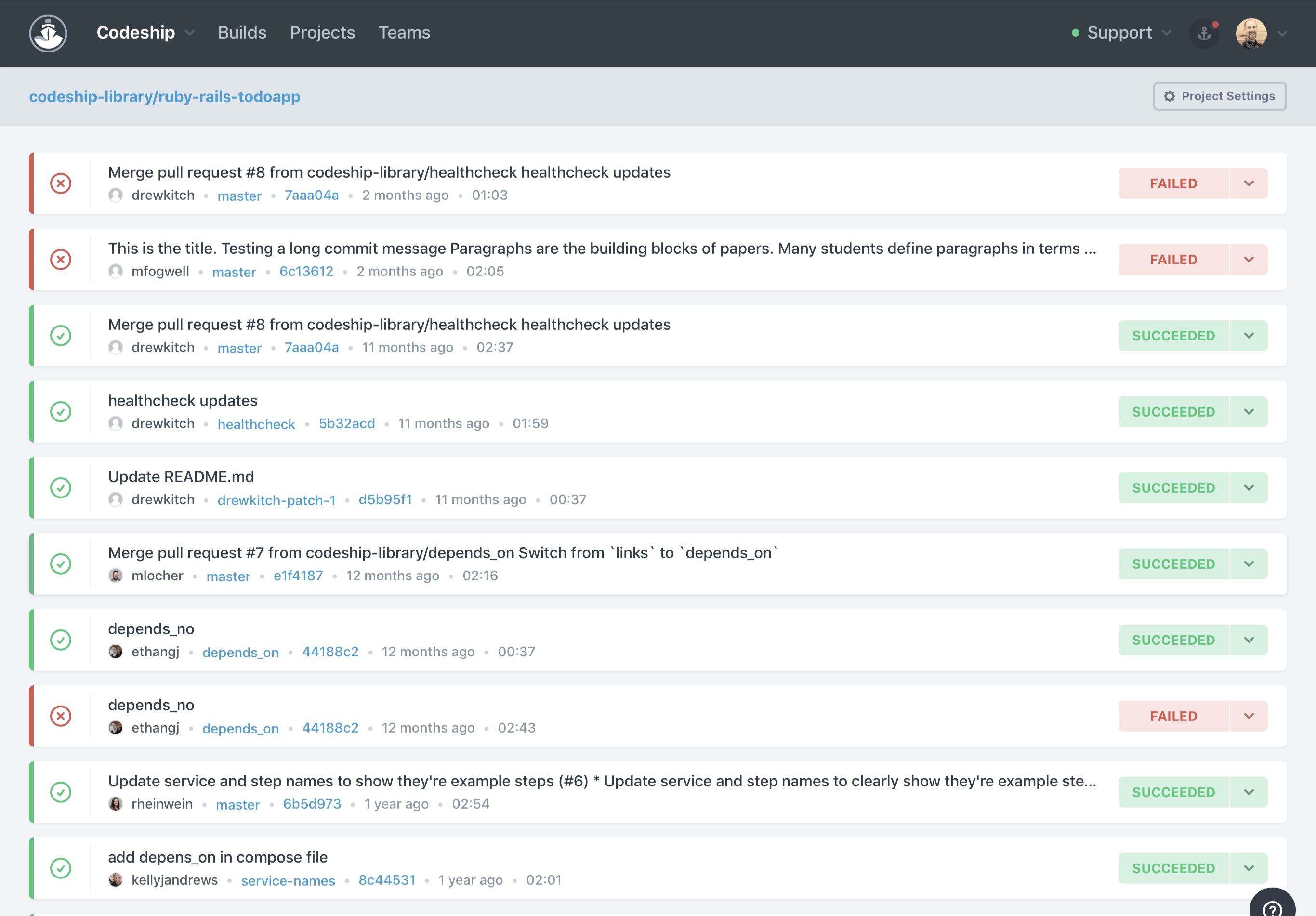1316x916 pixels.
Task: Open the user account chevron menu
Action: tap(1282, 33)
